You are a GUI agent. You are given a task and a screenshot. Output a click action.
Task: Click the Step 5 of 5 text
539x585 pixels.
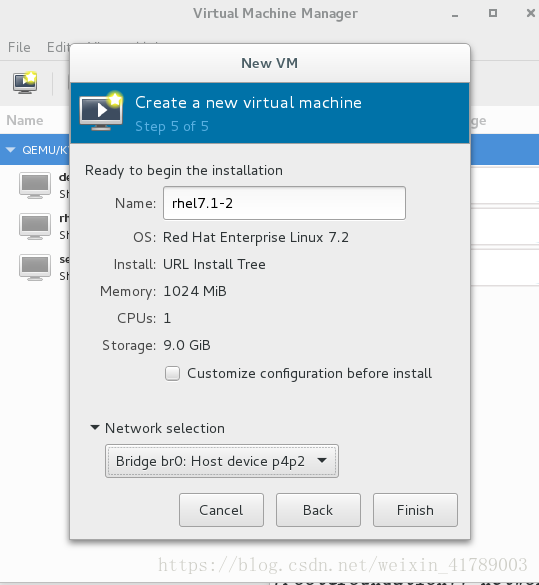click(172, 126)
